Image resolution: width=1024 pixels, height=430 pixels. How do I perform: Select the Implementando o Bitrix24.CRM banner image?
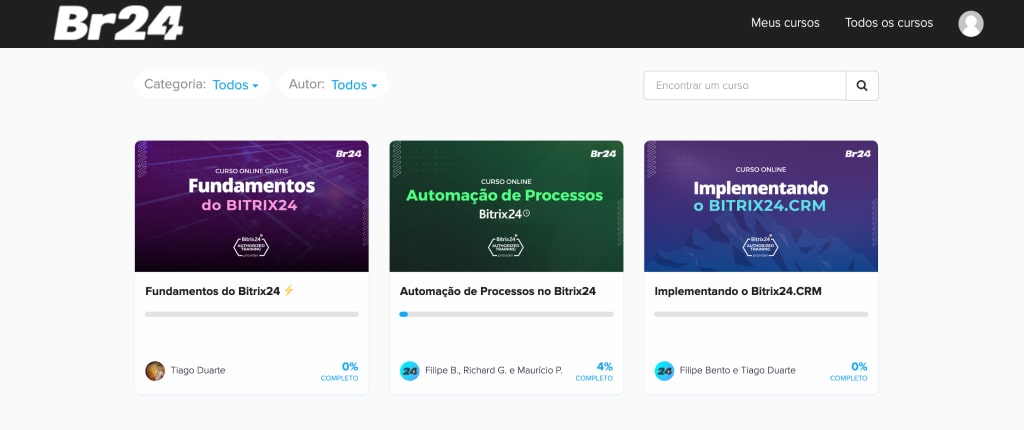pos(760,206)
